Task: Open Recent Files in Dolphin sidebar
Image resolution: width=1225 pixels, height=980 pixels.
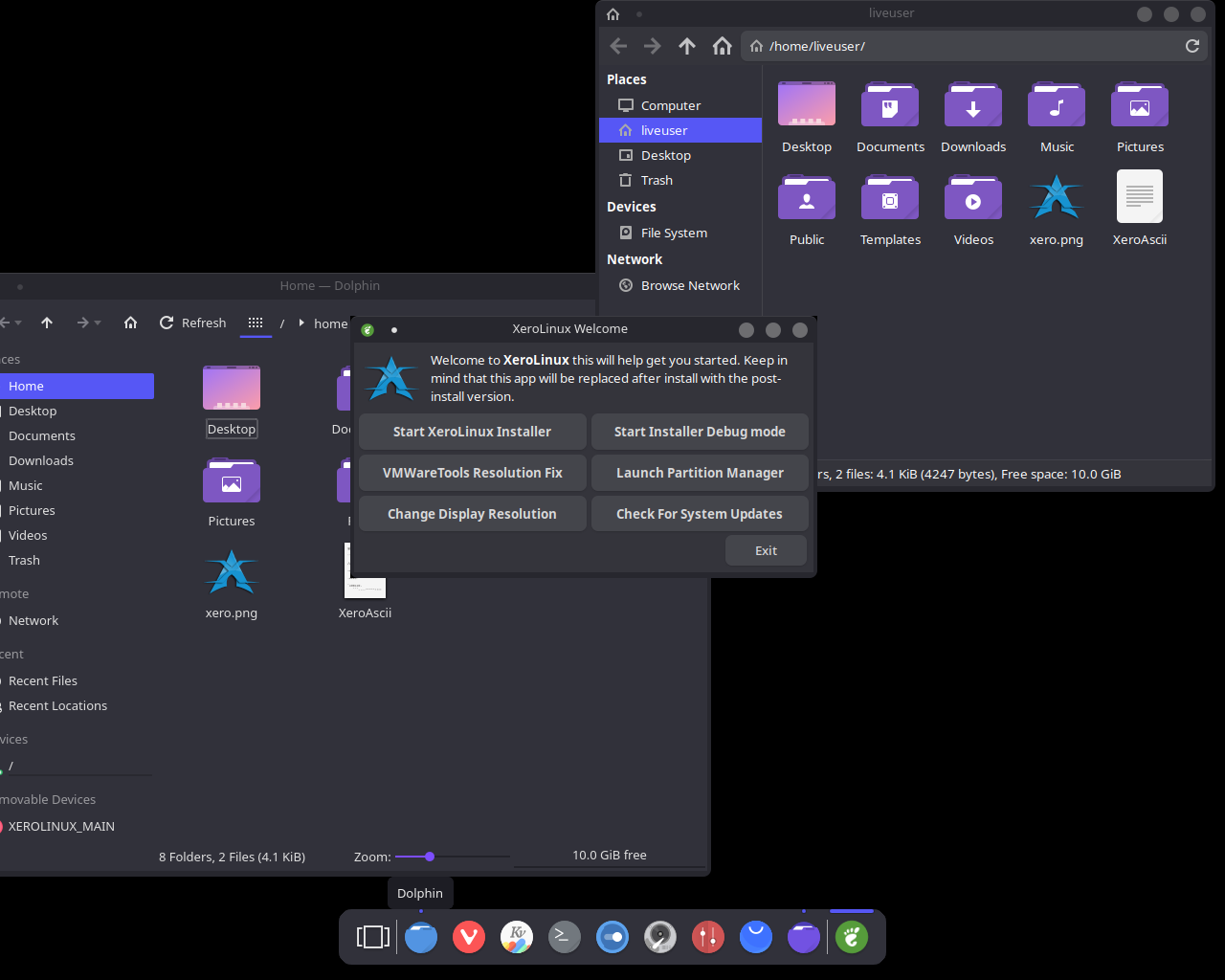Action: [x=77, y=680]
